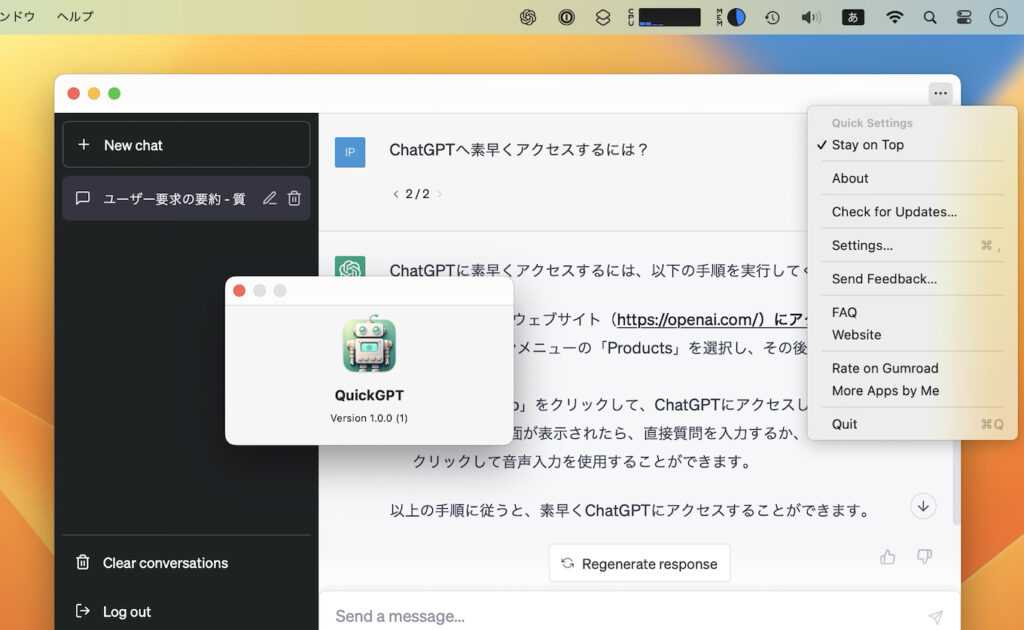The height and width of the screenshot is (630, 1024).
Task: Click the QuickGPT robot logo in About window
Action: click(x=369, y=345)
